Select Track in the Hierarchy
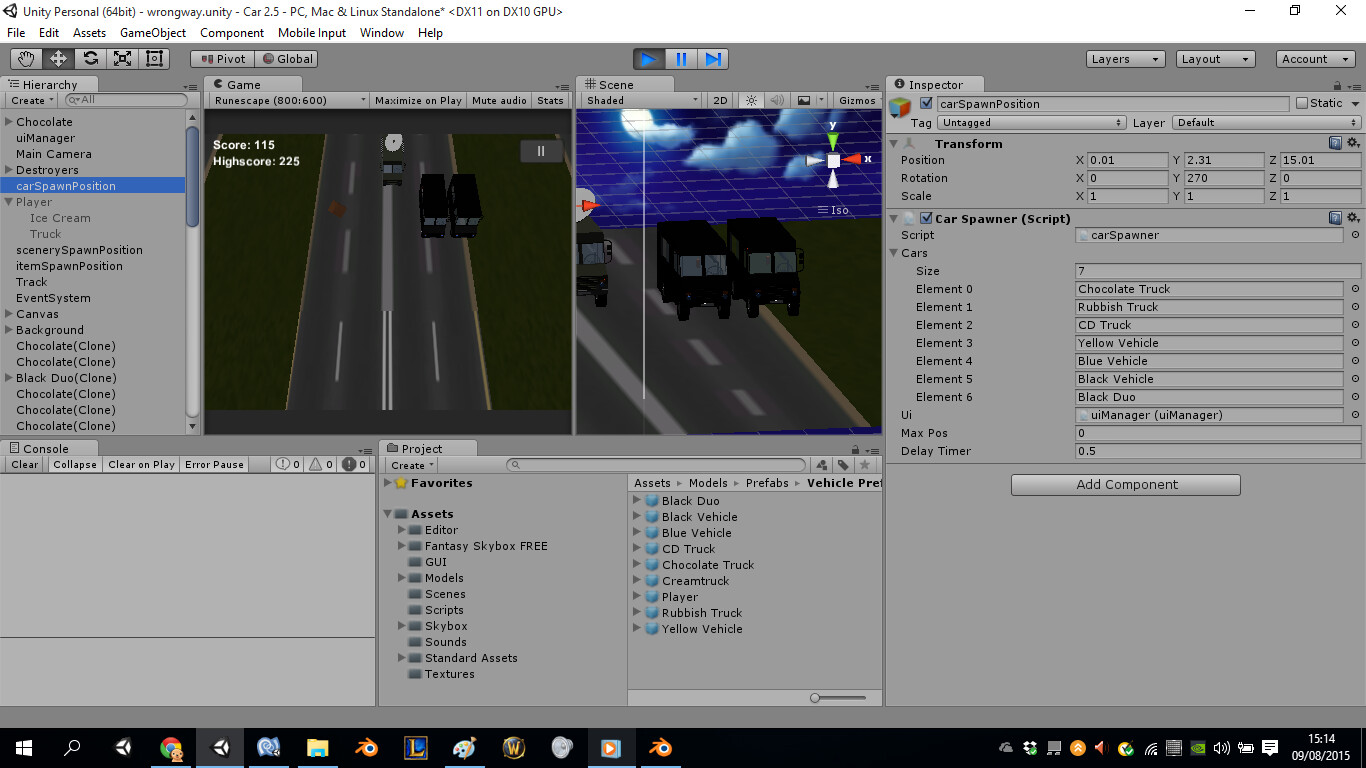1366x768 pixels. click(31, 282)
